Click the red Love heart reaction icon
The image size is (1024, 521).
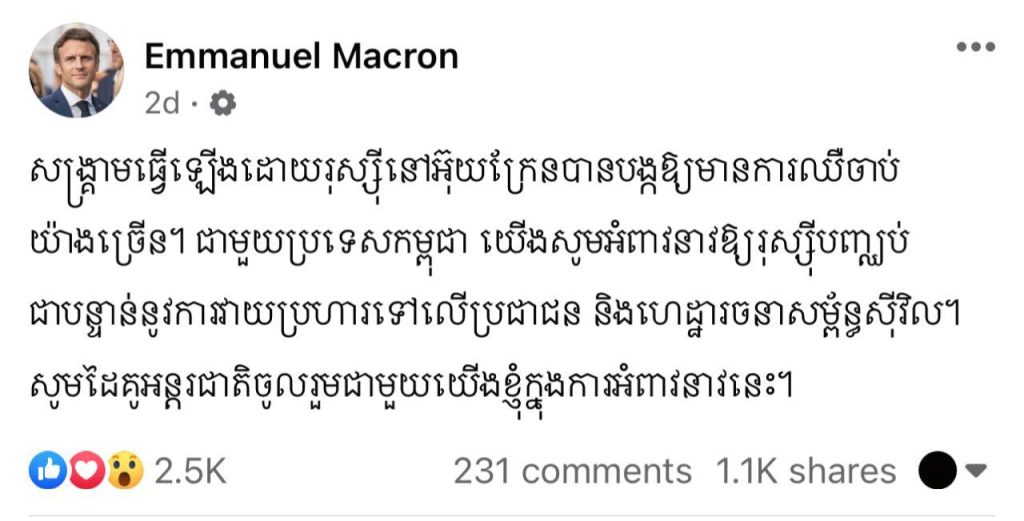[85, 470]
